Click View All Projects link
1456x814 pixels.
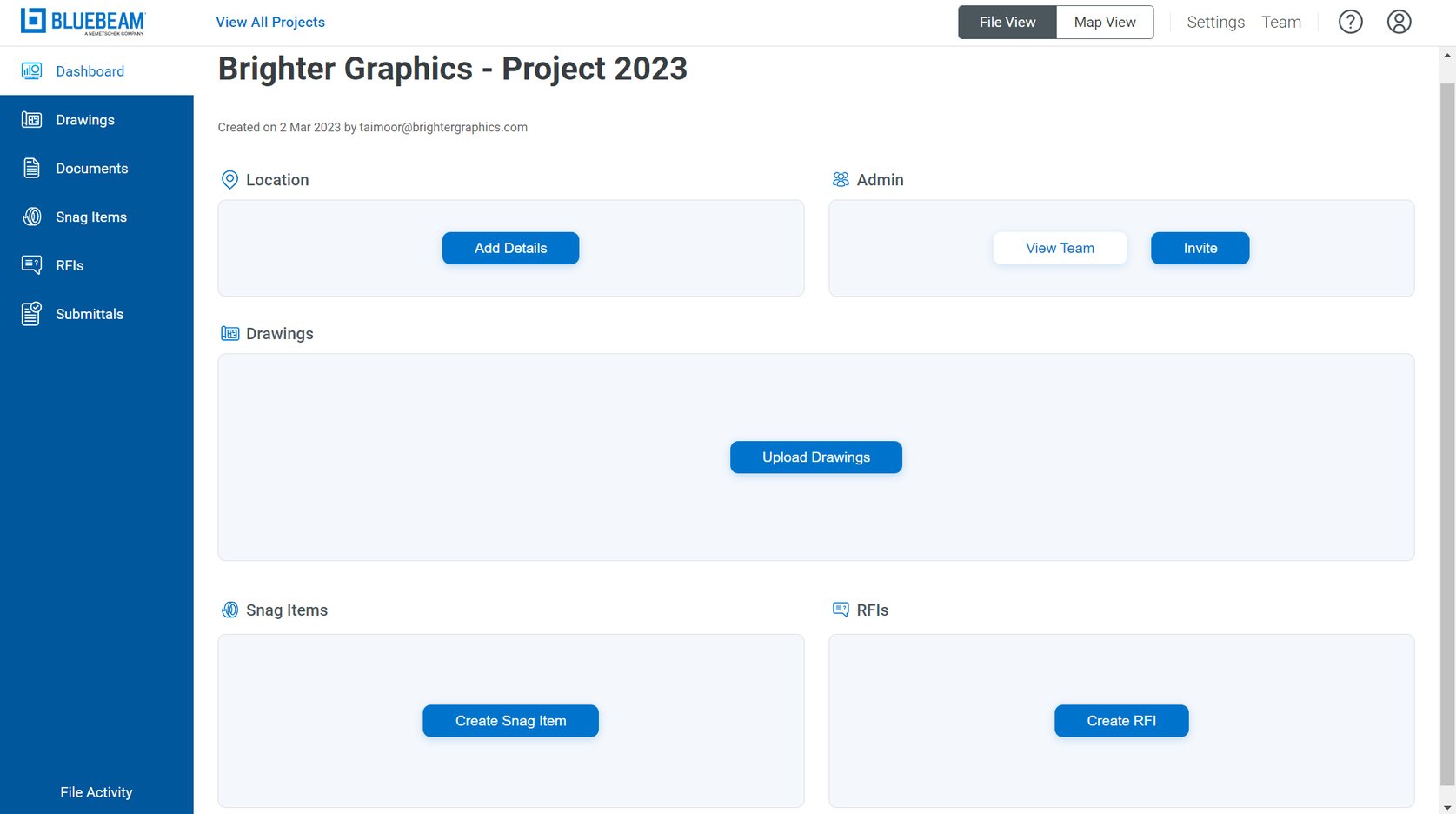[269, 22]
